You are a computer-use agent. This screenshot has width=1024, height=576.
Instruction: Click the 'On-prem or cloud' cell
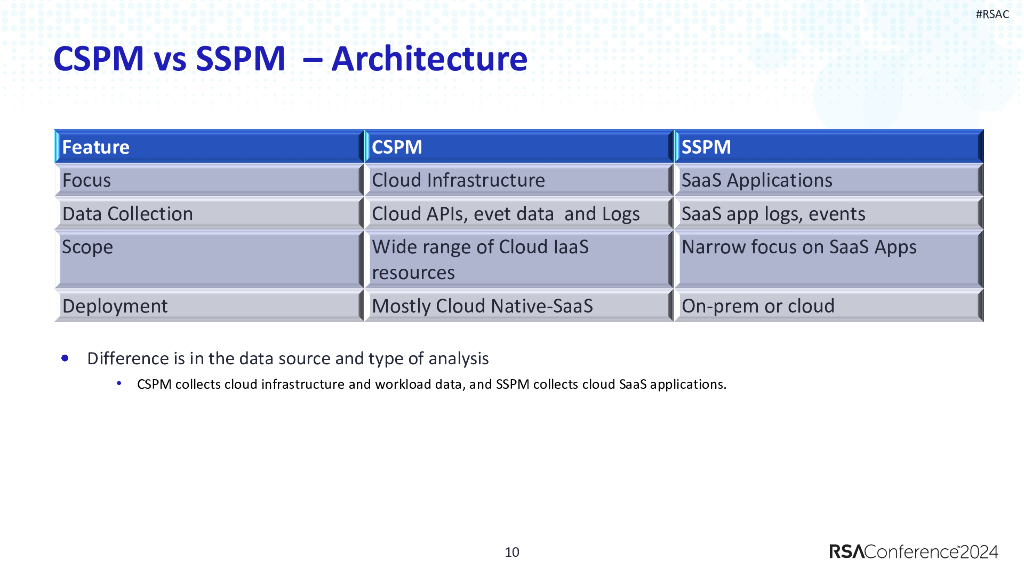829,306
